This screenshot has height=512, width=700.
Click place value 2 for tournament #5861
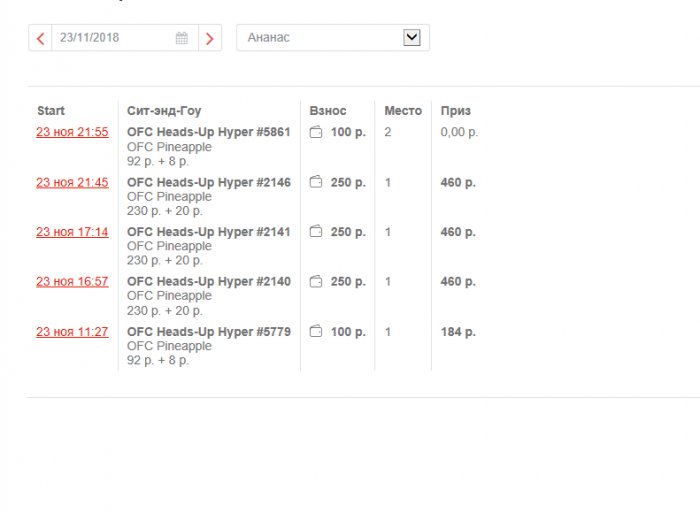(388, 132)
